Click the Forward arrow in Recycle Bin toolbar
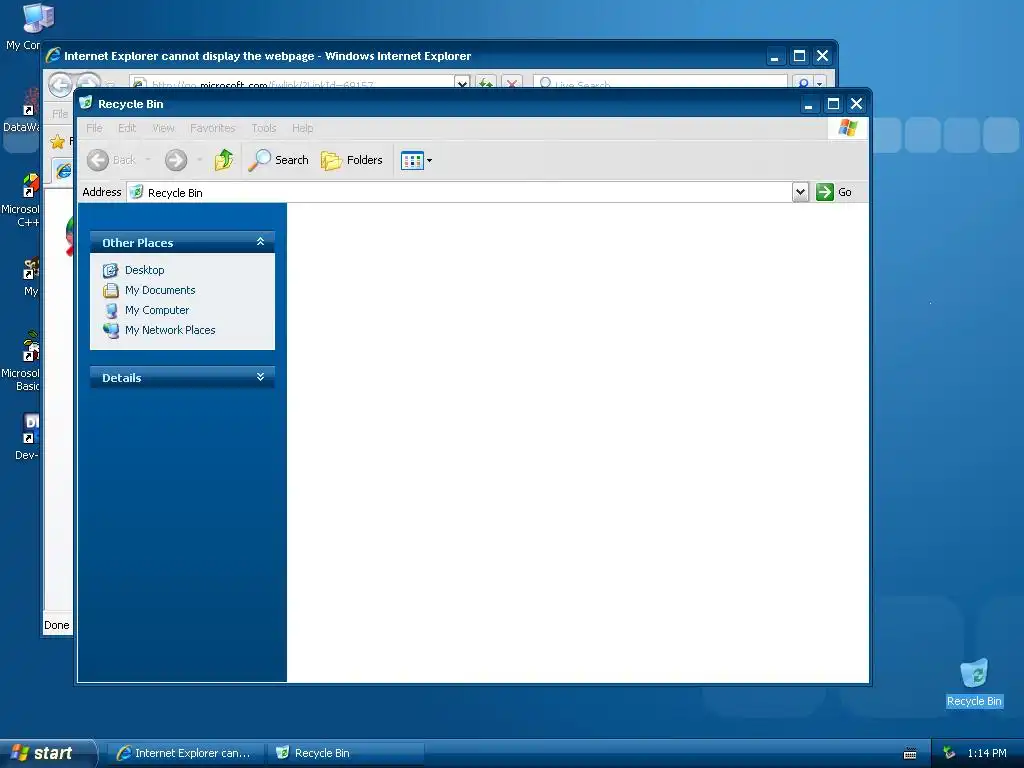 [x=176, y=160]
